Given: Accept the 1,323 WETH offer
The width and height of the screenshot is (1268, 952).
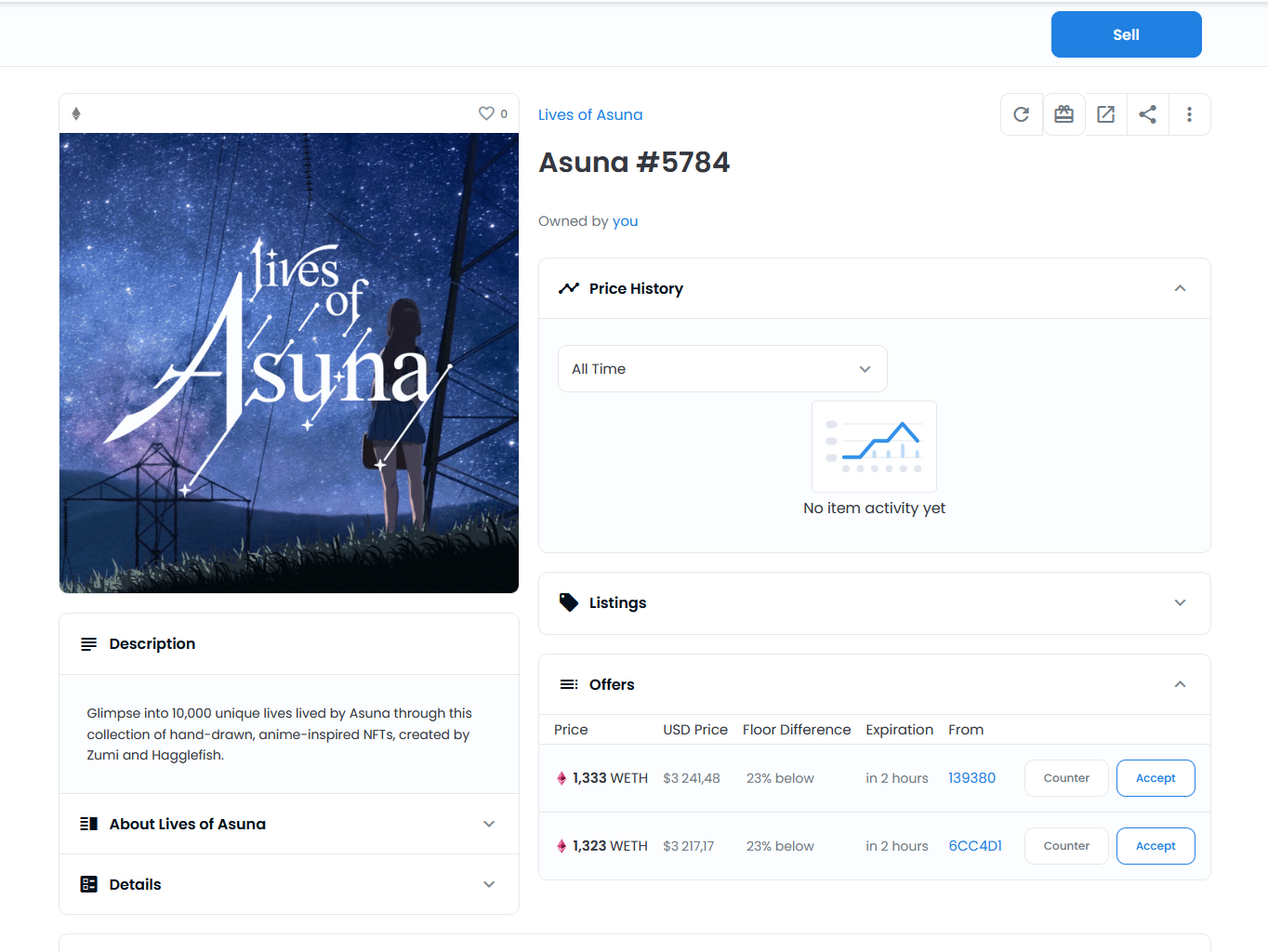Looking at the screenshot, I should tap(1156, 846).
